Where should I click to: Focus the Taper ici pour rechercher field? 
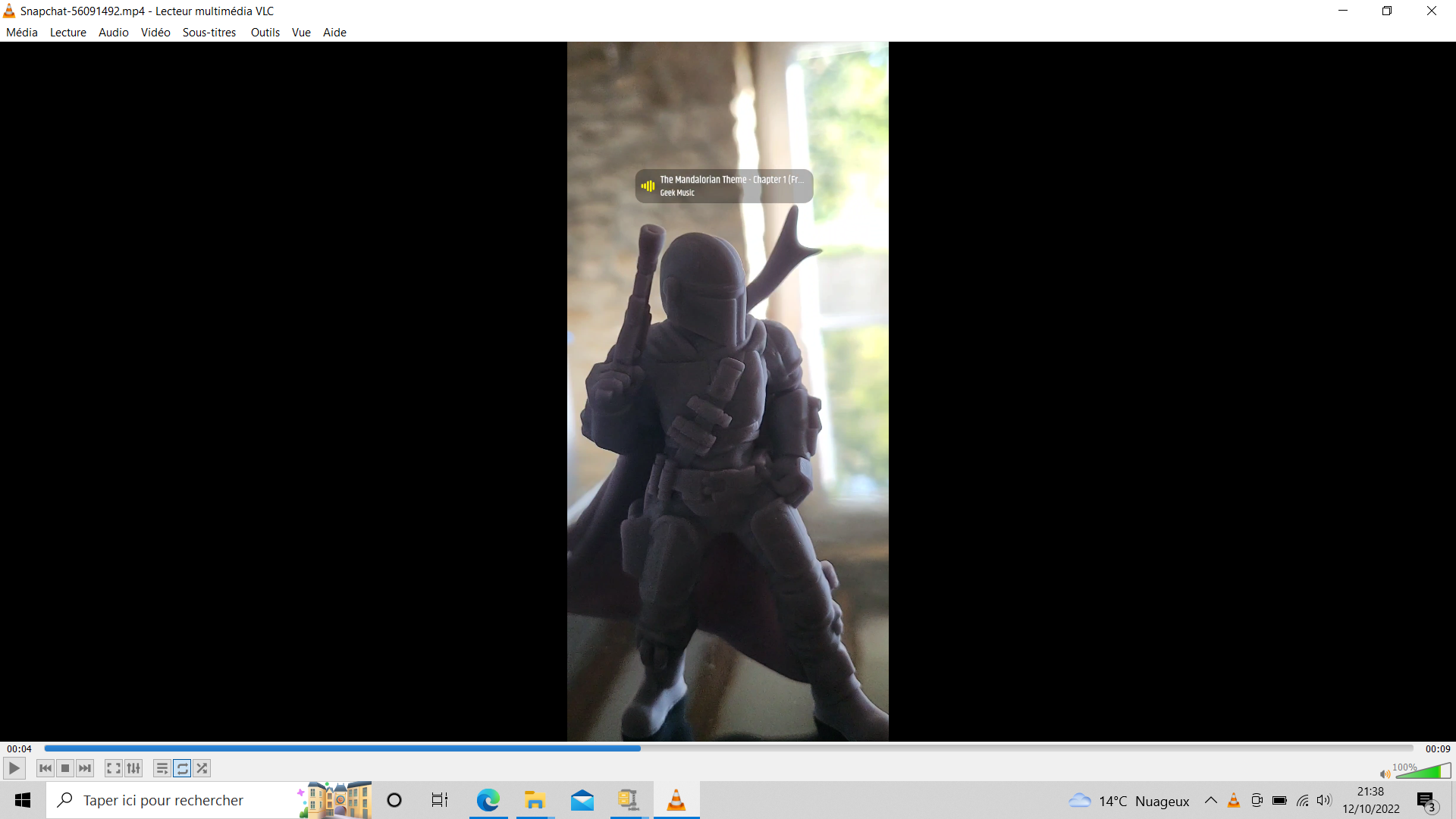point(209,800)
